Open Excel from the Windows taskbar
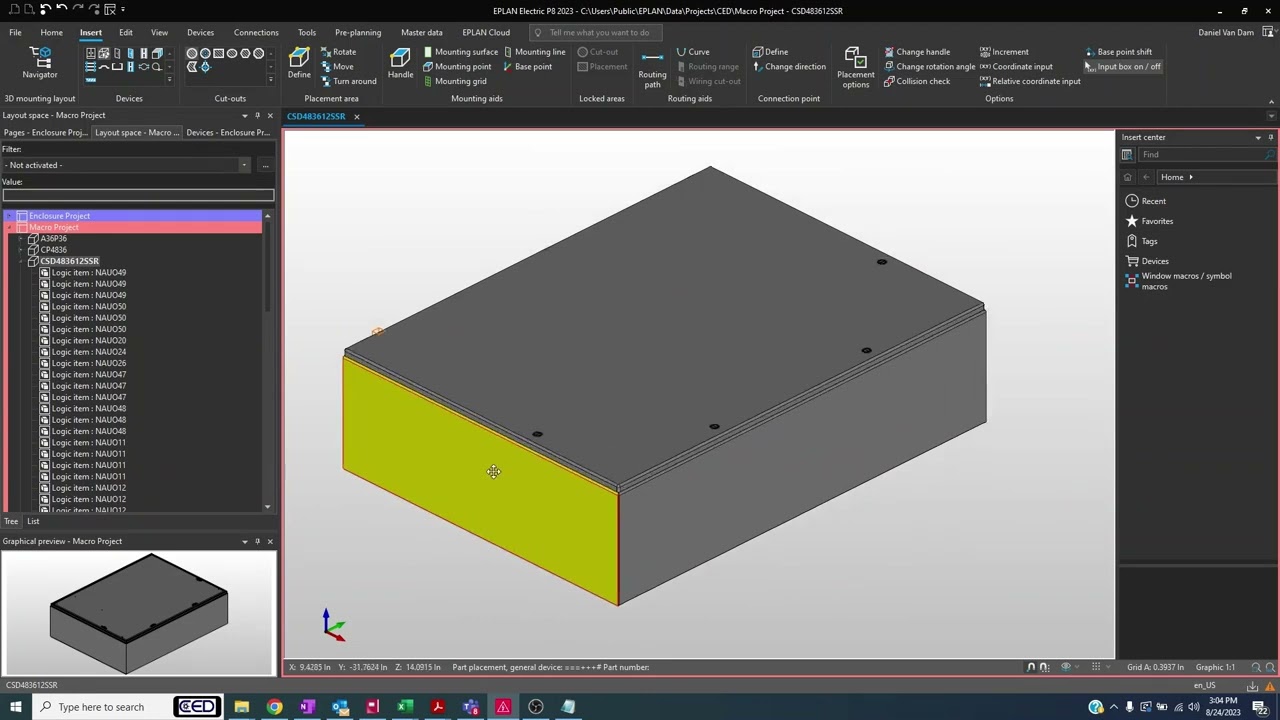This screenshot has height=720, width=1280. tap(405, 707)
